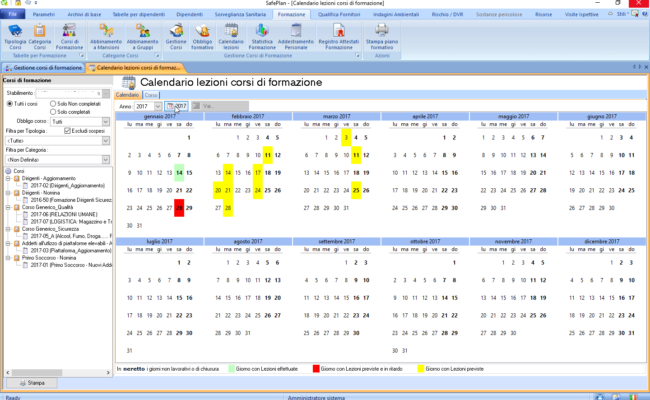Image resolution: width=650 pixels, height=400 pixels.
Task: Open Abbinamento a Gruppi
Action: (143, 37)
